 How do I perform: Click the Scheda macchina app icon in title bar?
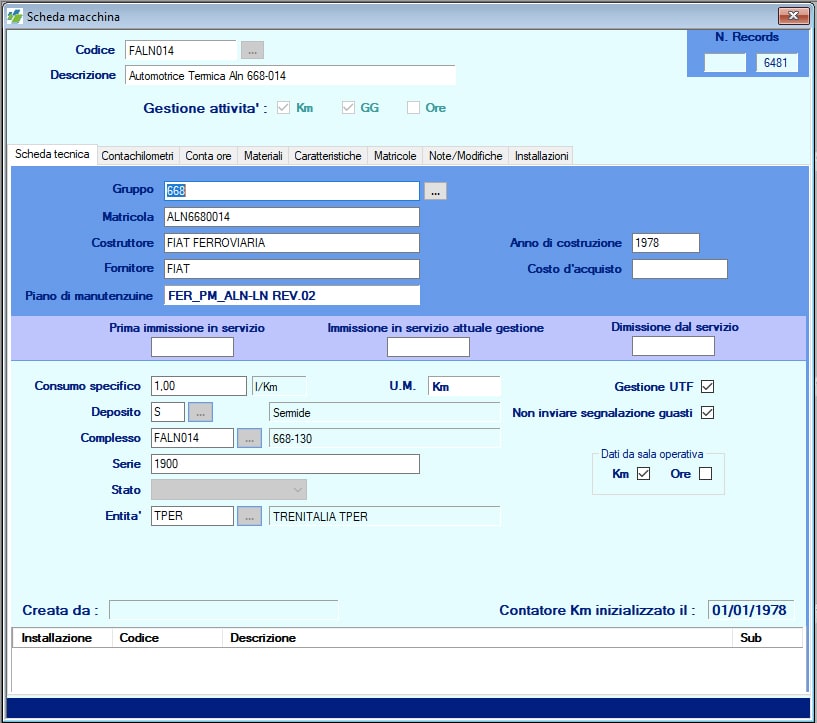coord(14,16)
